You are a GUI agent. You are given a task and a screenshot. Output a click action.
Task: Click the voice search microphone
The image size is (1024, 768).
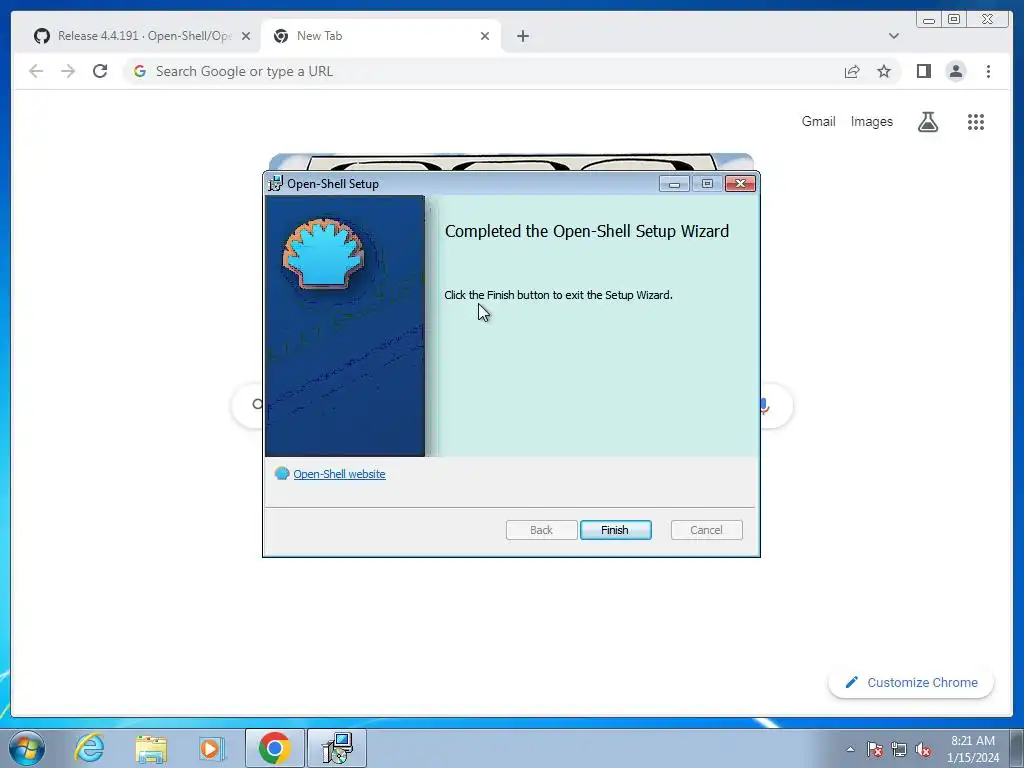[764, 406]
